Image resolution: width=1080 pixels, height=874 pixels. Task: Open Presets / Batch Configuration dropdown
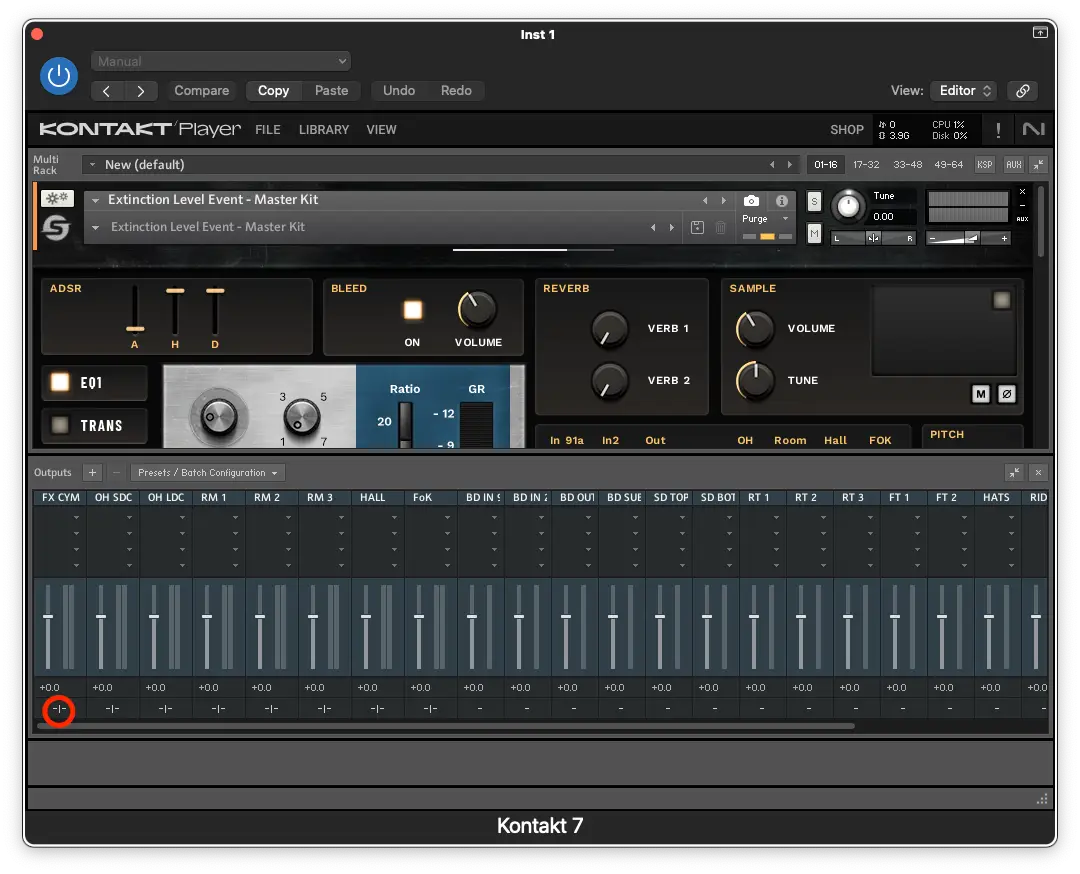point(207,472)
